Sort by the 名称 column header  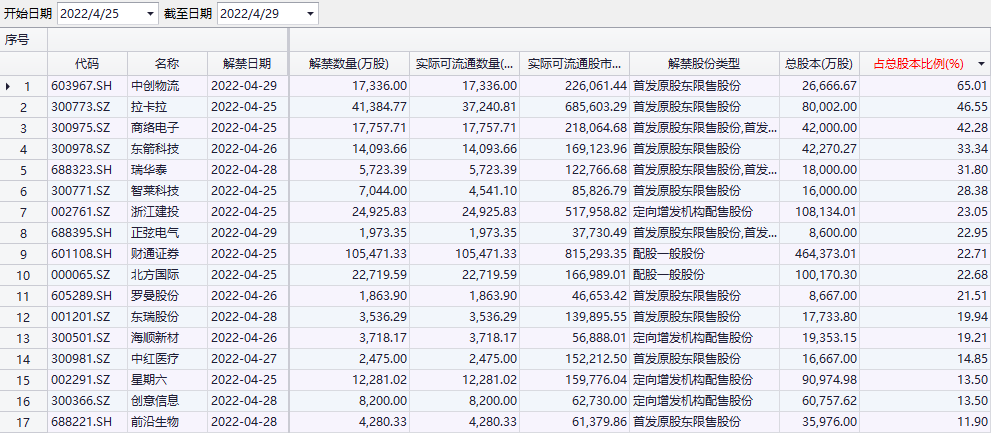(167, 64)
